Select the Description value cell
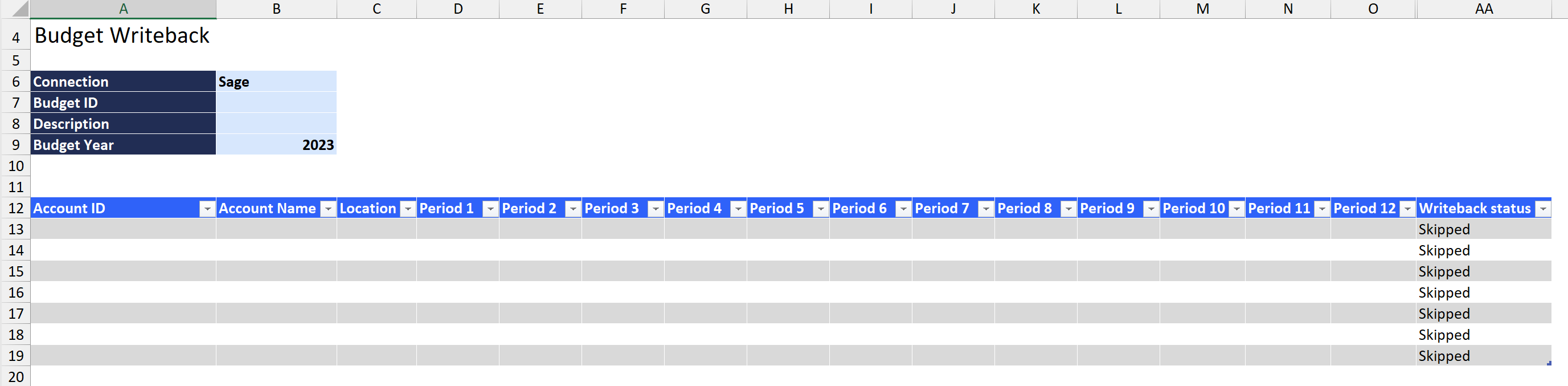This screenshot has height=386, width=1568. 276,124
